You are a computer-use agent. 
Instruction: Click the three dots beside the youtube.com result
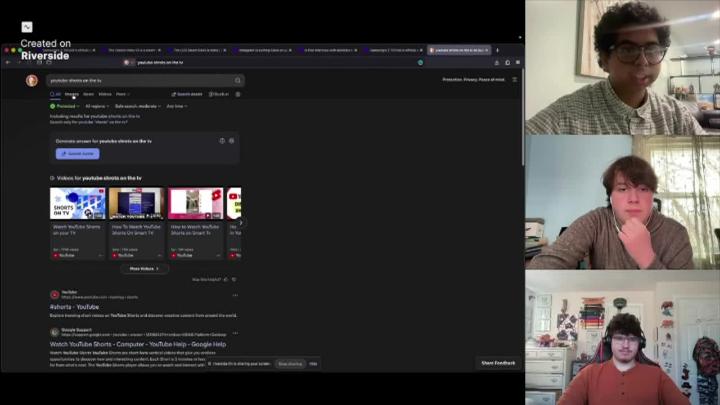235,295
